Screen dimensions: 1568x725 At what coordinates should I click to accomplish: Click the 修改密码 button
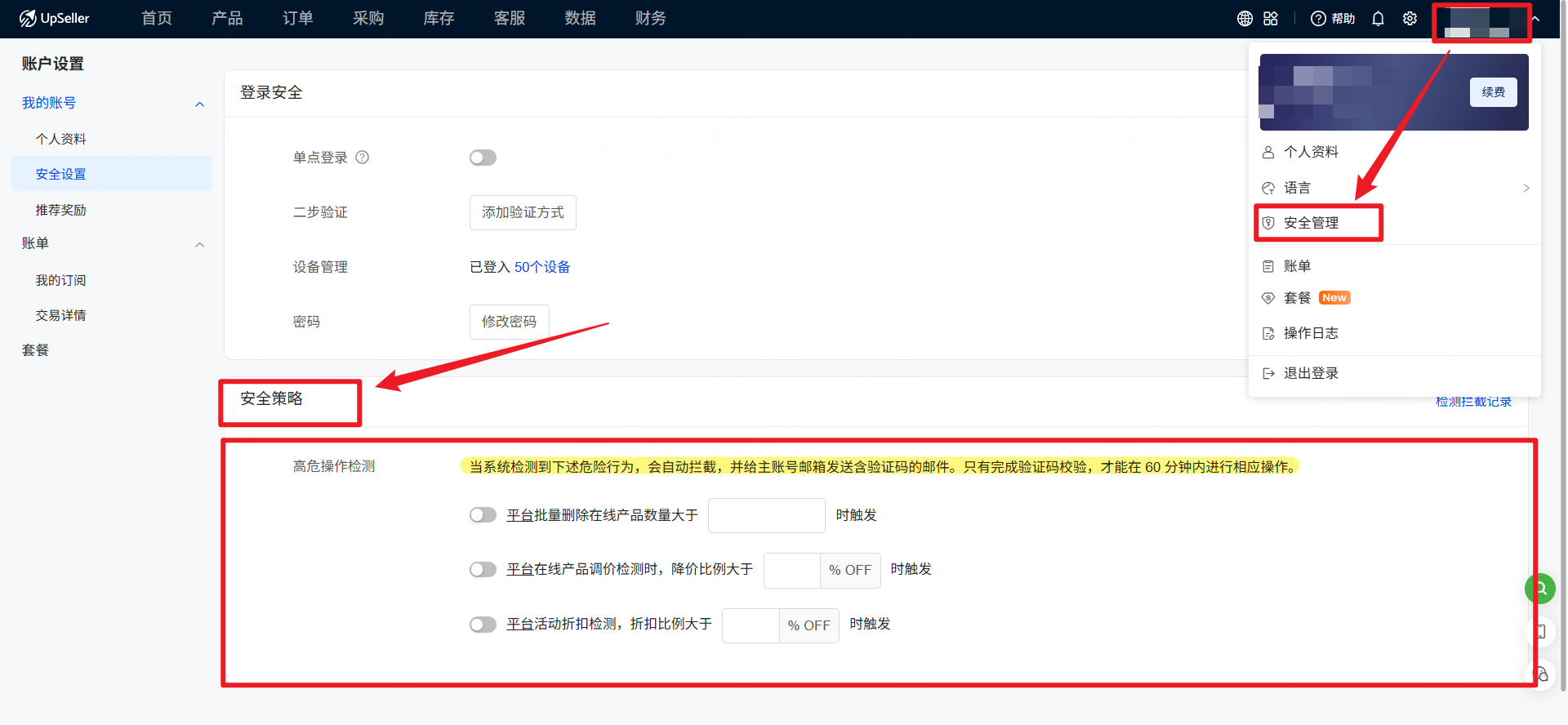tap(509, 322)
